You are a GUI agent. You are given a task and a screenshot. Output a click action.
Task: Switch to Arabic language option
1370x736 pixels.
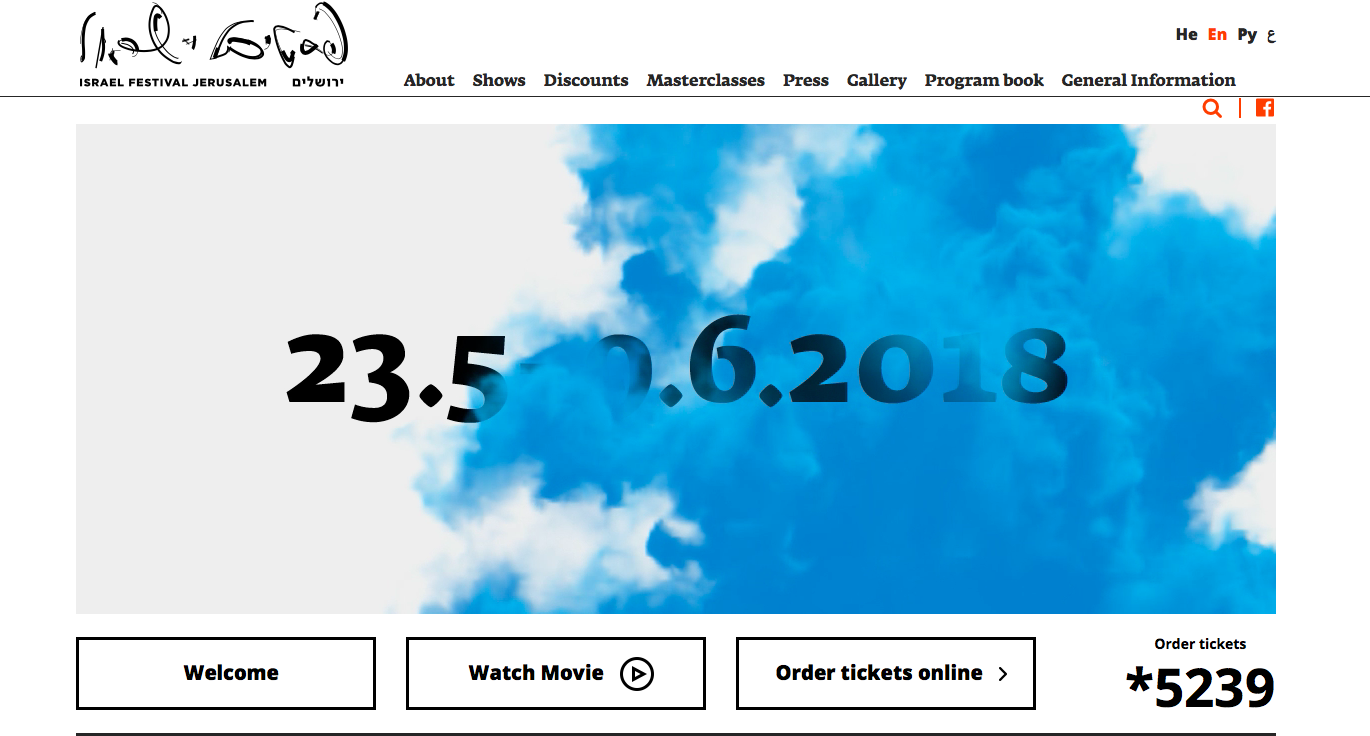point(1271,35)
